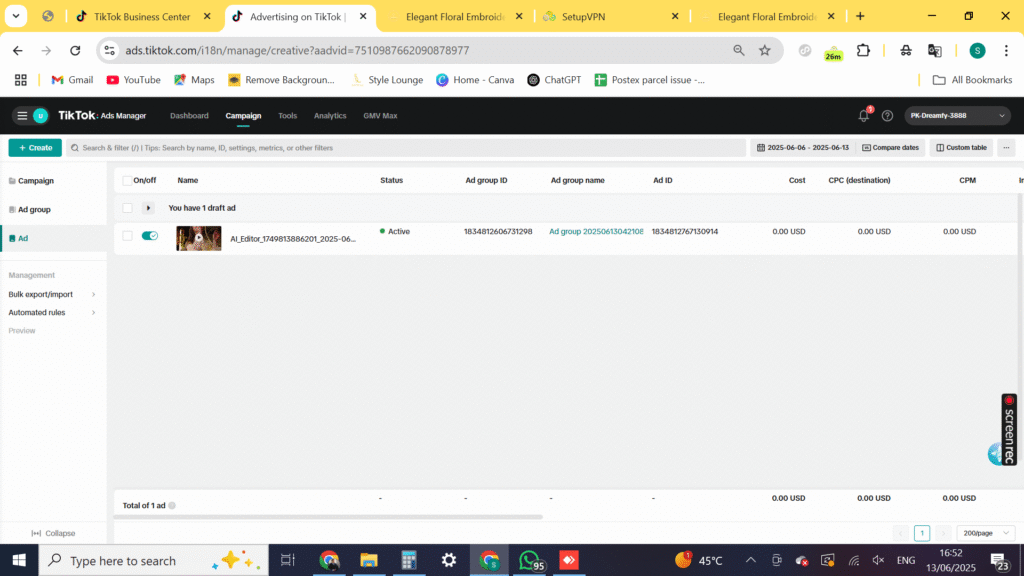Open the TikTok Ads Manager hamburger menu
Screen dimensions: 1024x576
click(x=22, y=116)
